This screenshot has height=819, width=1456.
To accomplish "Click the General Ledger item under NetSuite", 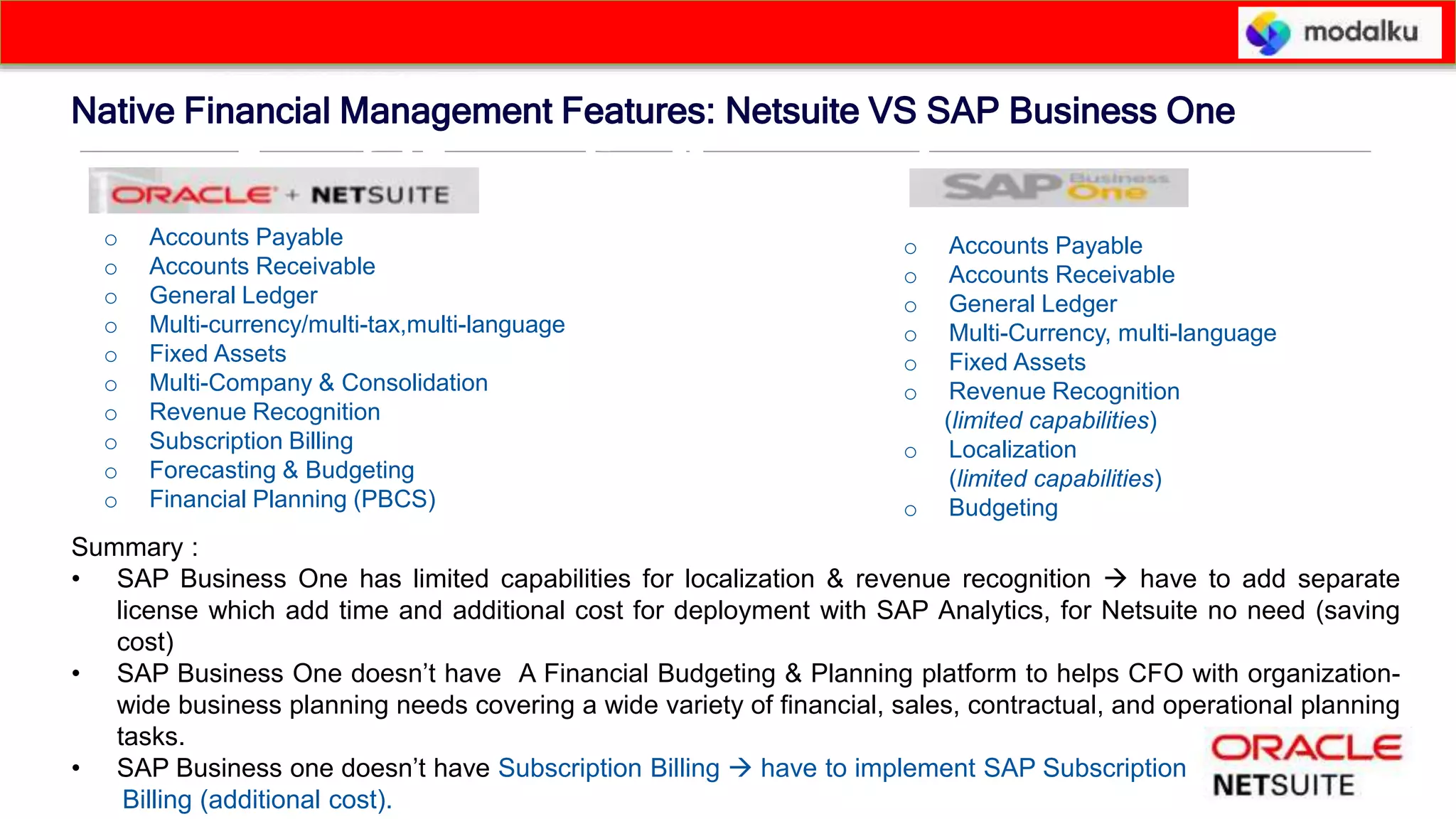I will [232, 296].
